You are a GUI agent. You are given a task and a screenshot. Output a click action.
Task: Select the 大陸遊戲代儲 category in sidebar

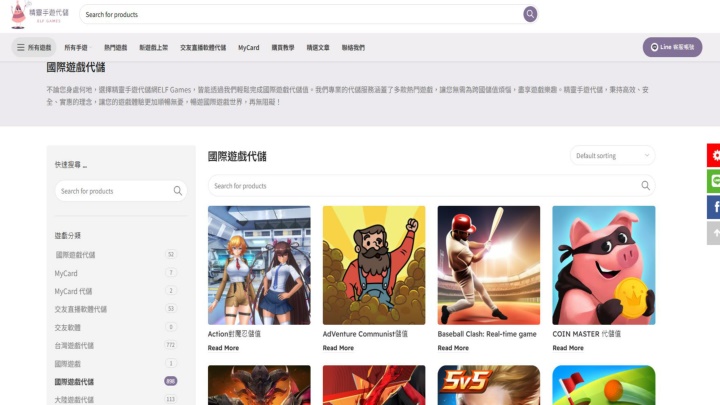(74, 399)
